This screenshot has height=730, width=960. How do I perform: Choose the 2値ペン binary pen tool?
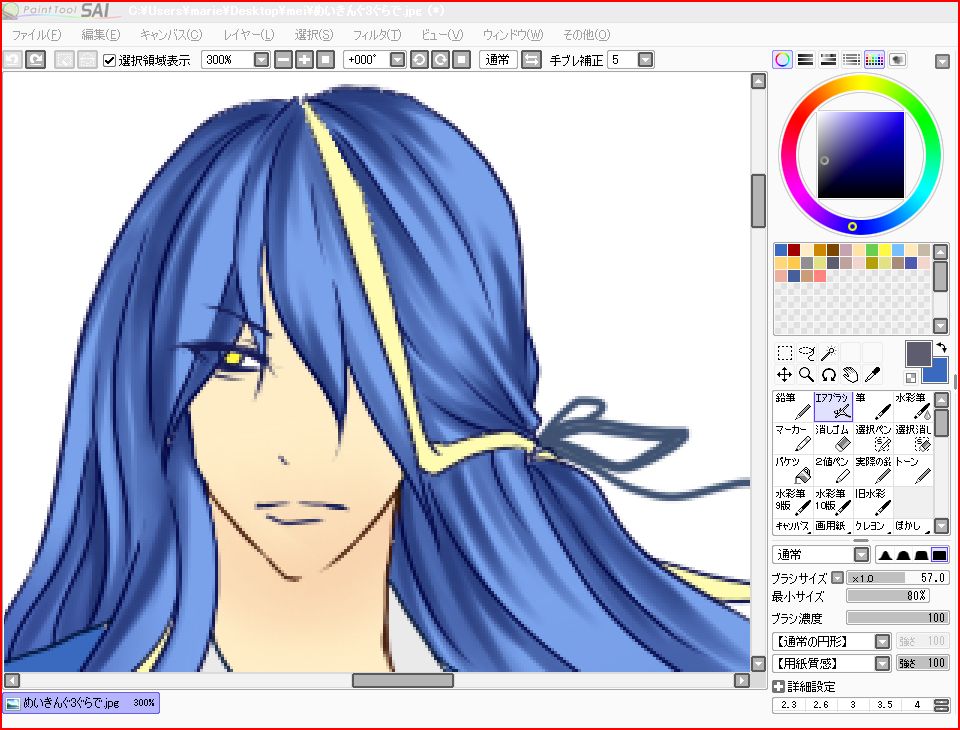click(x=833, y=470)
